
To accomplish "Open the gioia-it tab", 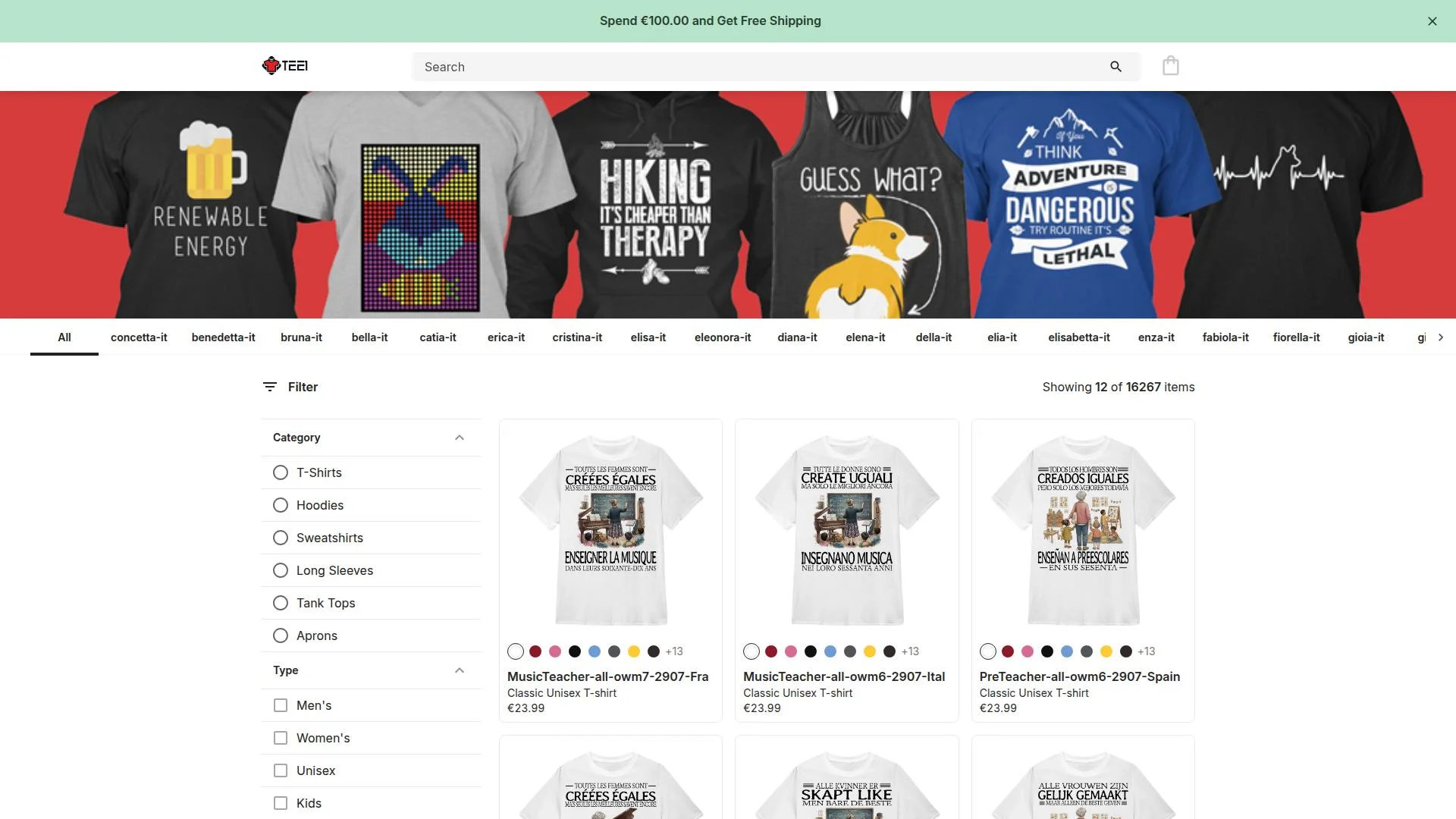I will 1366,337.
